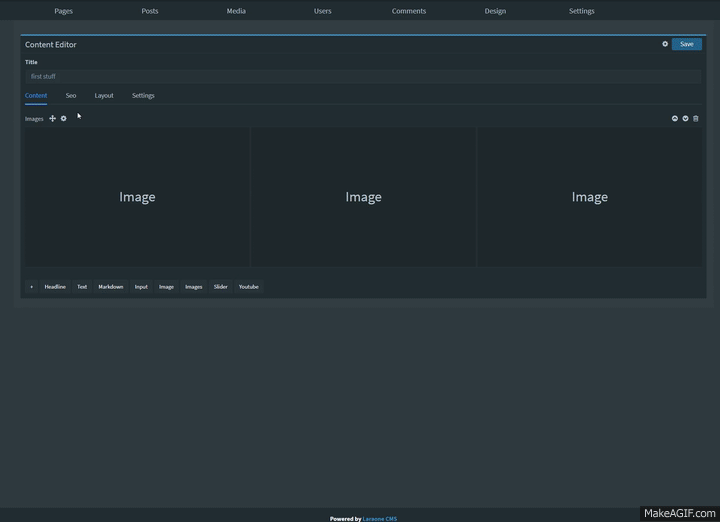
Task: Add a Slider block
Action: [220, 287]
